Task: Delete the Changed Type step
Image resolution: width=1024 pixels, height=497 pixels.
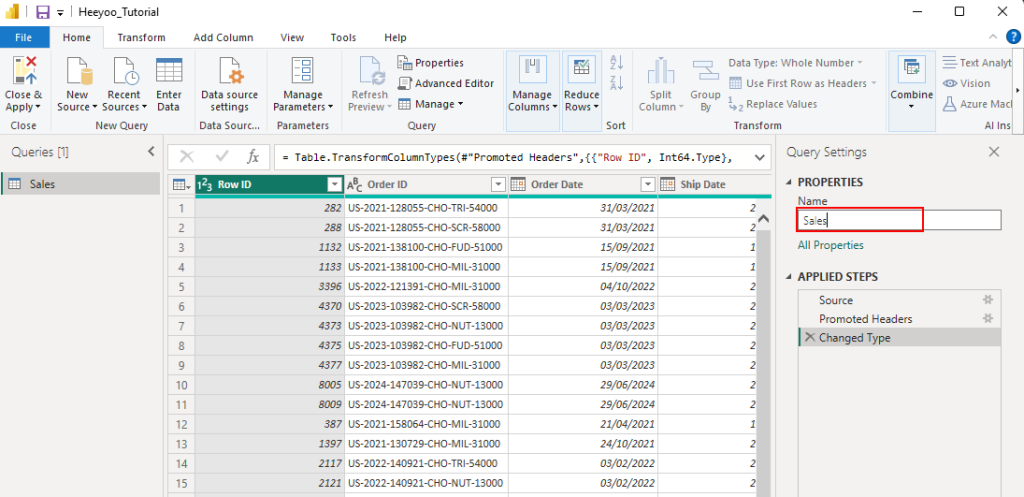Action: click(x=810, y=337)
